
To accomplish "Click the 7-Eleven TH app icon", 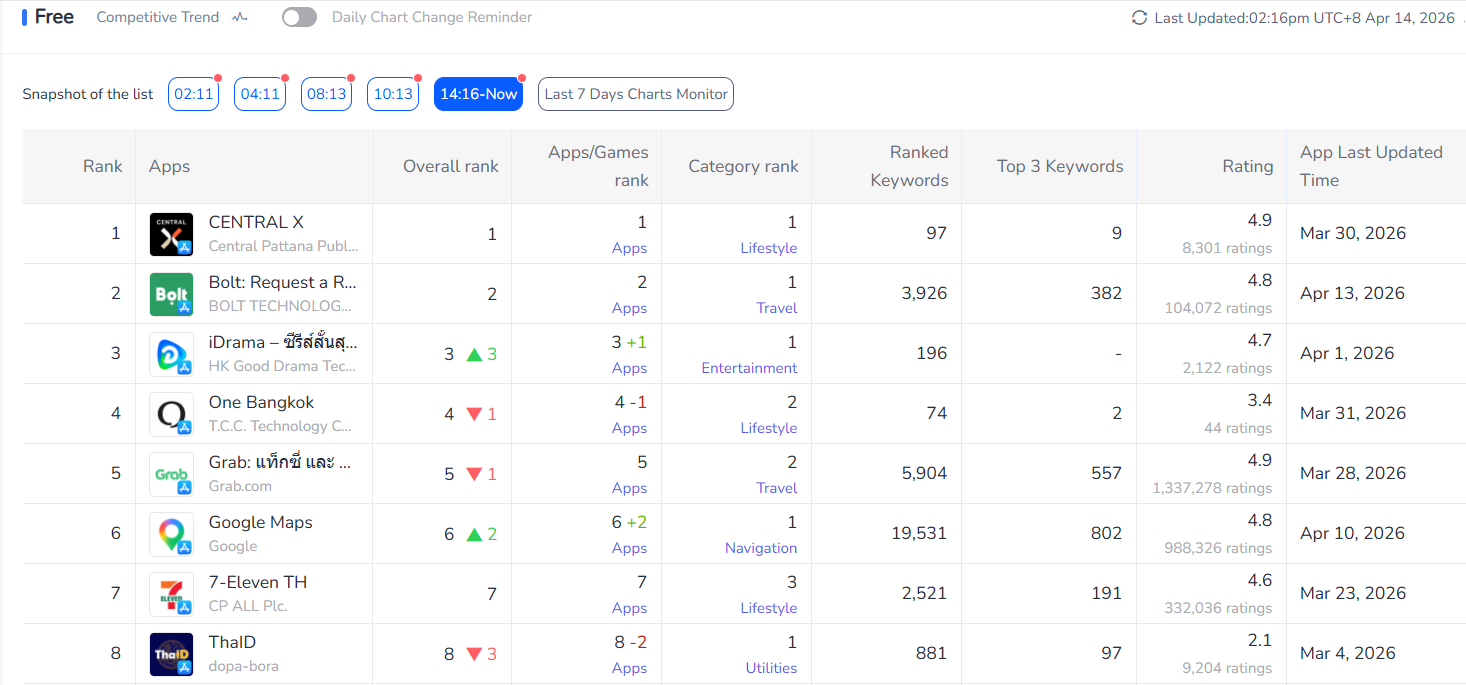I will click(x=171, y=593).
